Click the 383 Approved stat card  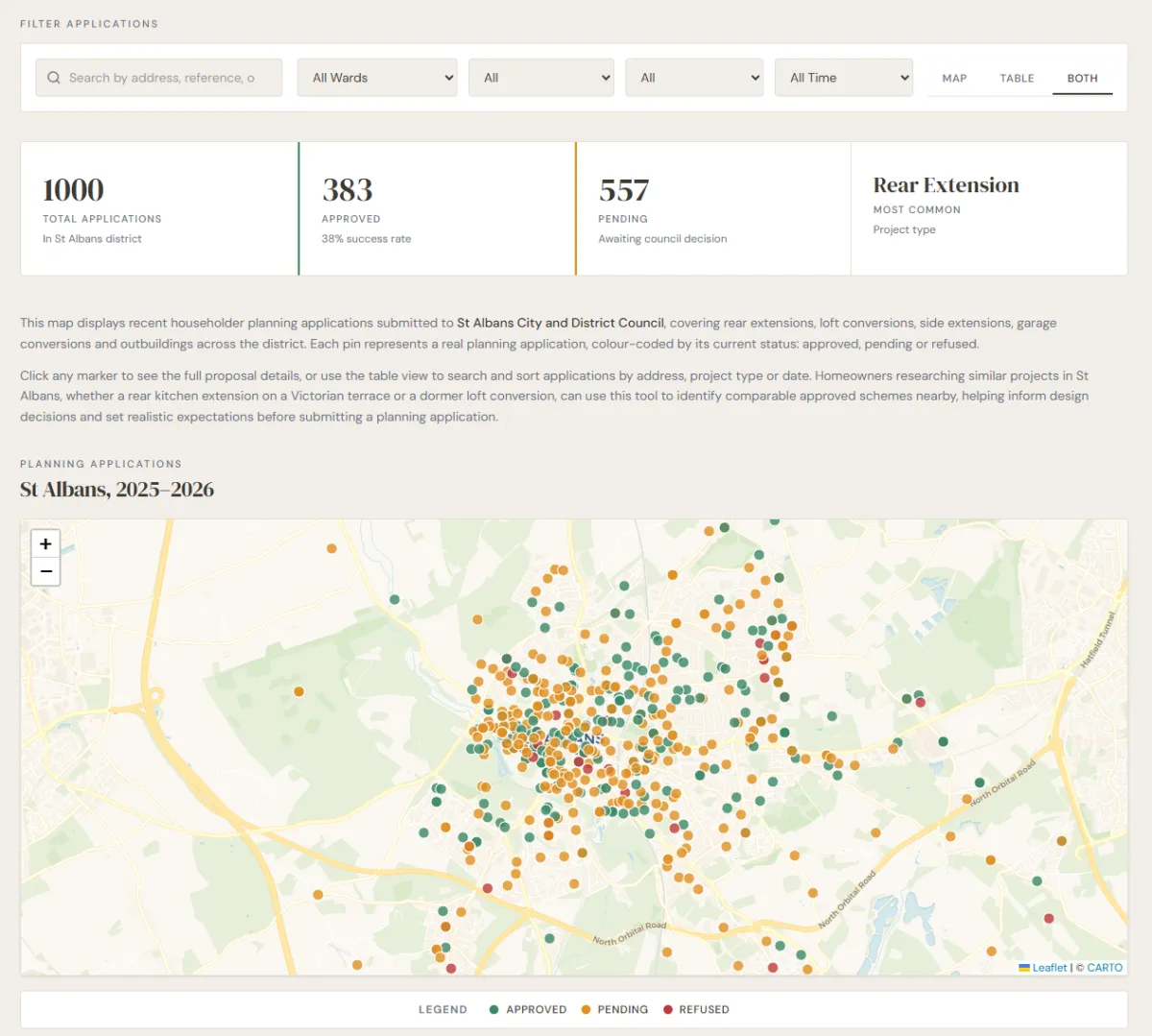tap(437, 208)
